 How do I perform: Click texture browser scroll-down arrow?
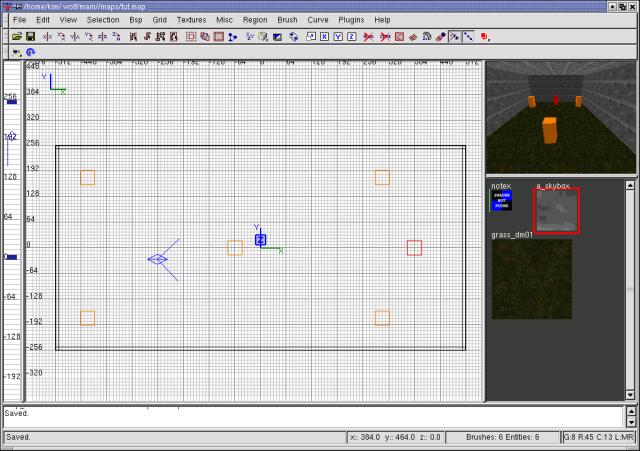pos(630,395)
